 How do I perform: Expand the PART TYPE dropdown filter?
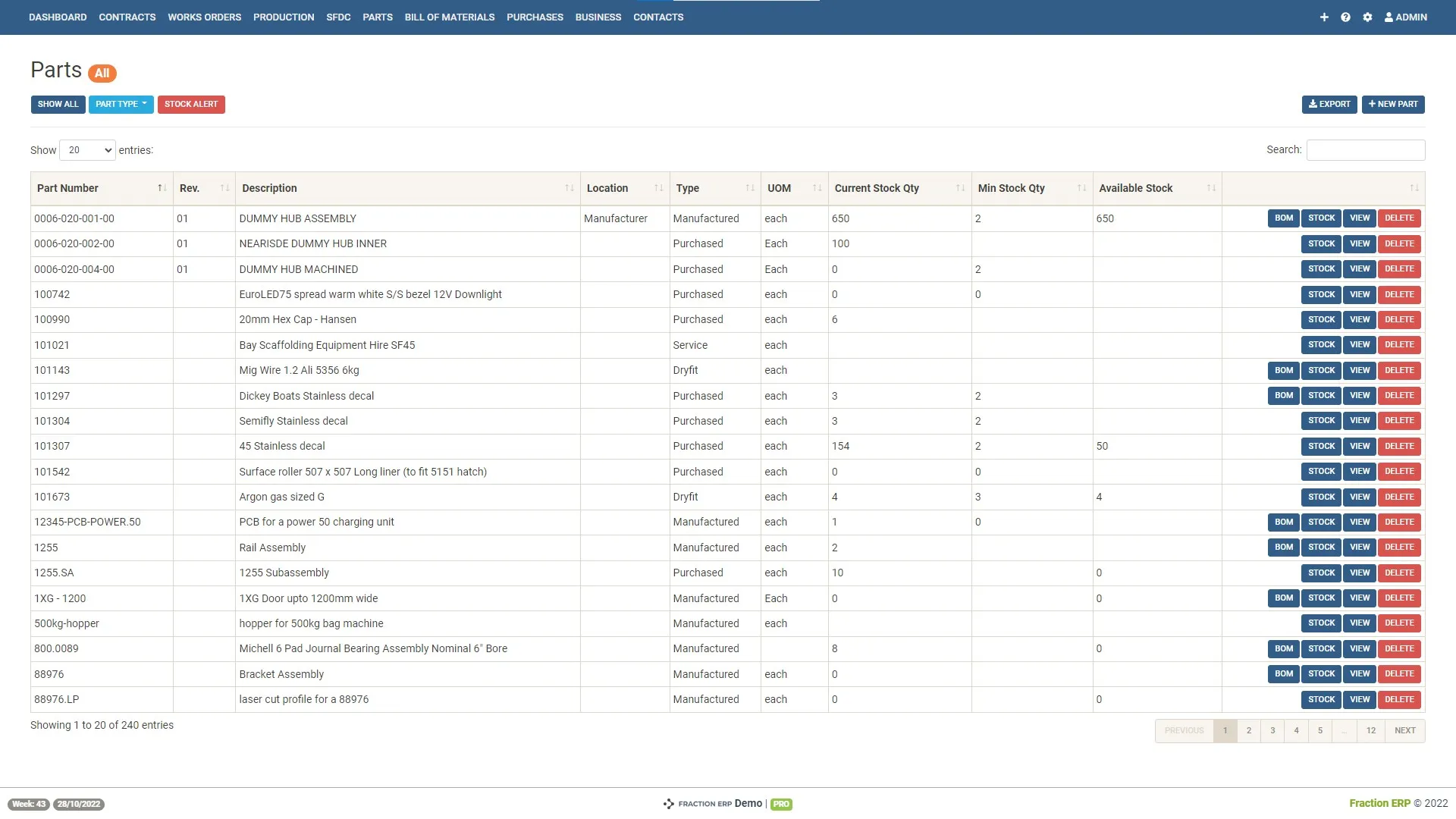120,104
